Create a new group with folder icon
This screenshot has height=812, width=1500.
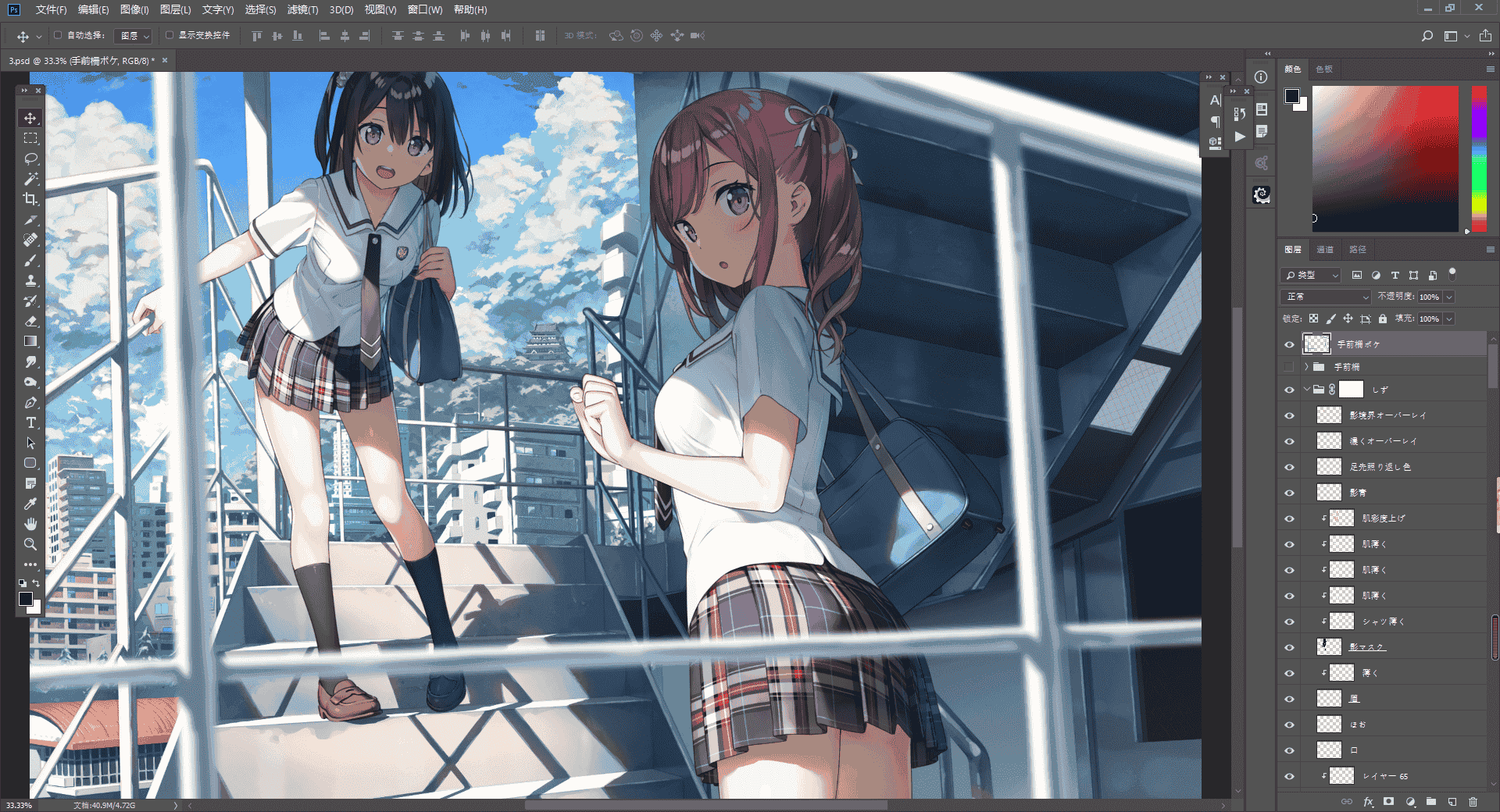[x=1431, y=802]
